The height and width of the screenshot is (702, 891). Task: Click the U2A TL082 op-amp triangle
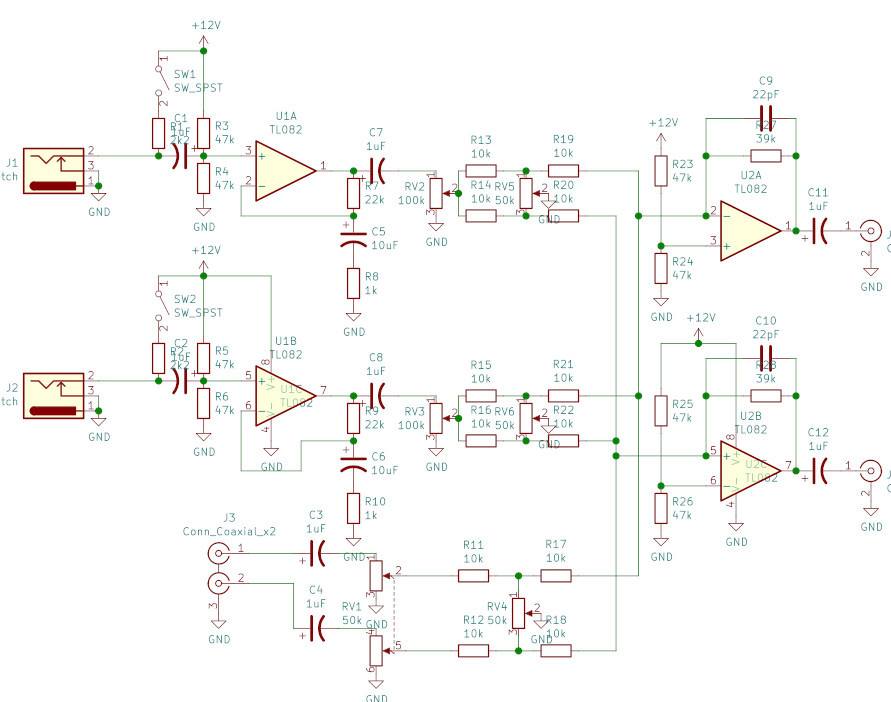(x=750, y=230)
